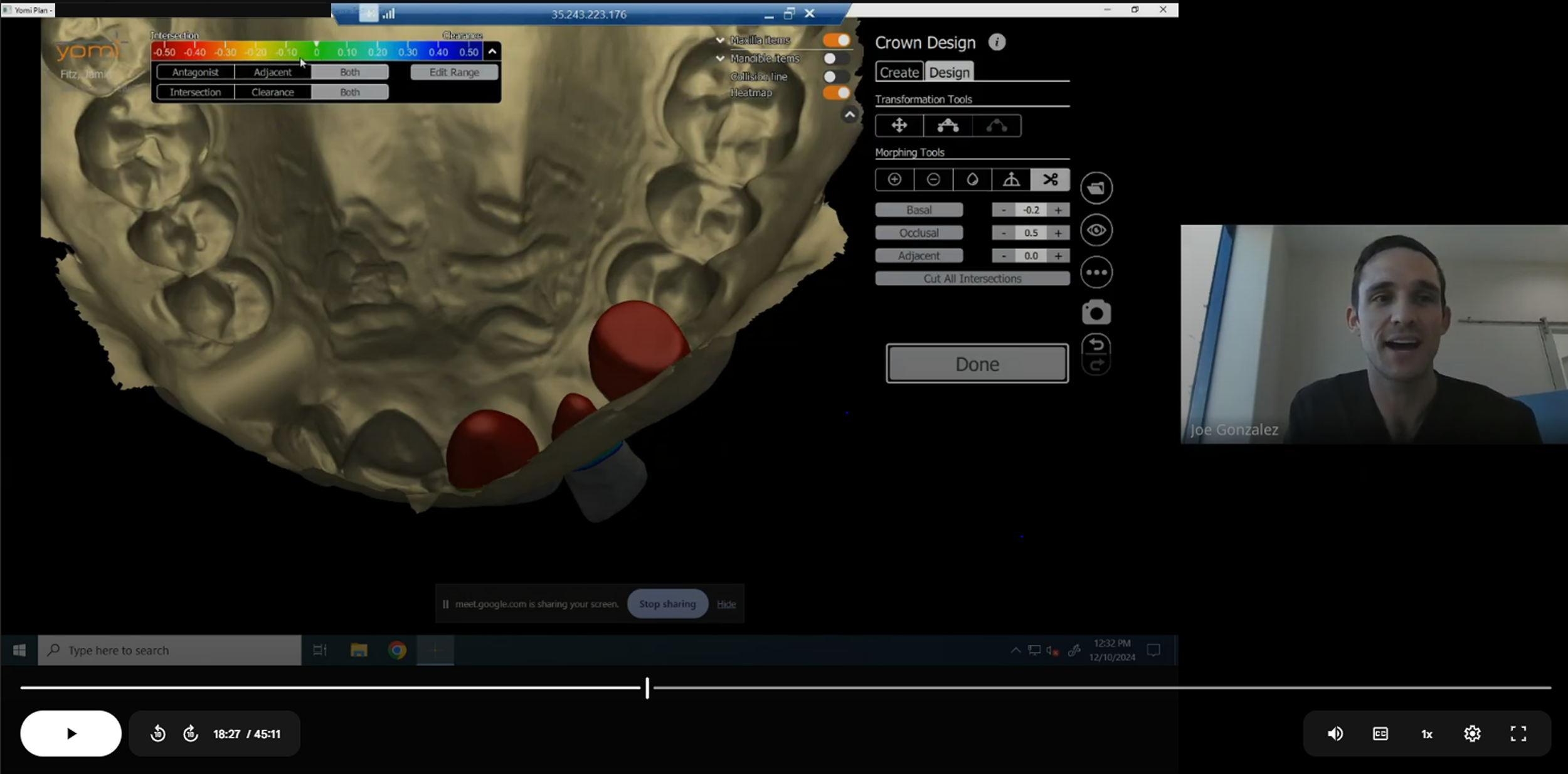Click the cut intersections scissor tool
Viewport: 1568px width, 774px height.
(x=1050, y=180)
